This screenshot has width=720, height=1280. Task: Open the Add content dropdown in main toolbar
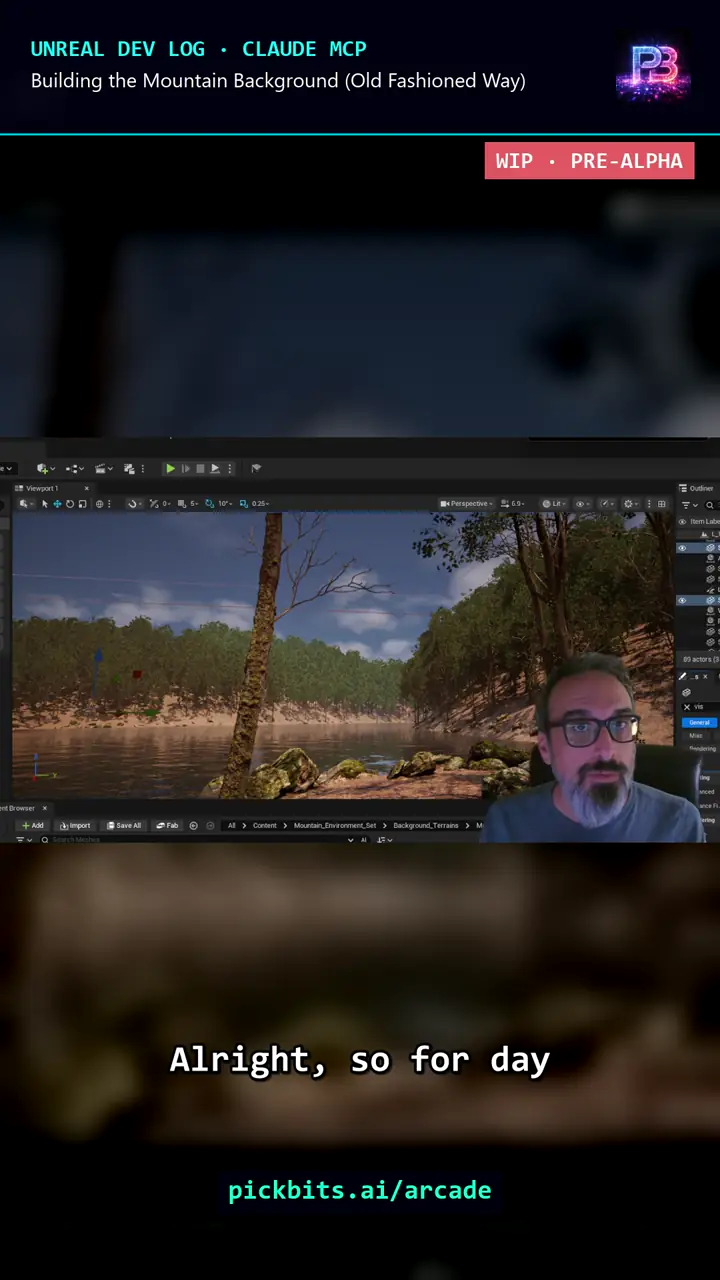[x=46, y=468]
